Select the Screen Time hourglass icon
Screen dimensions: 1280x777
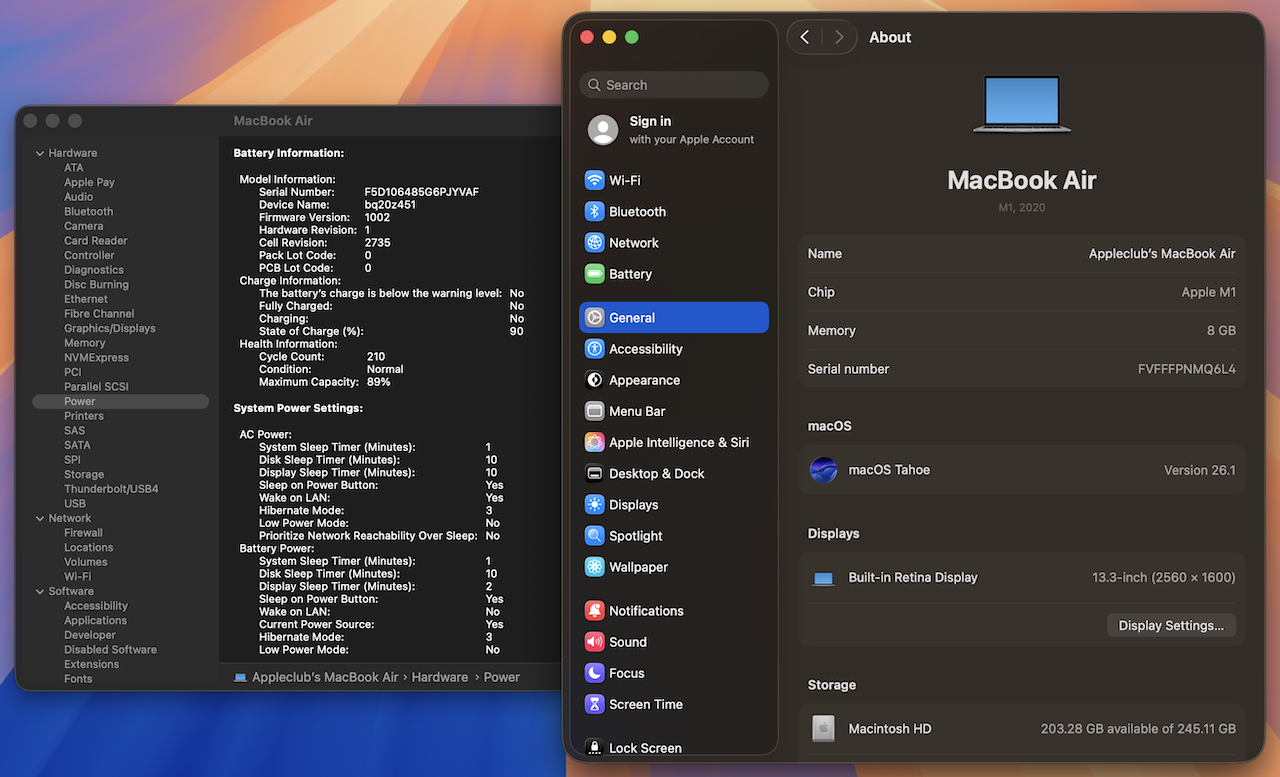(x=595, y=704)
